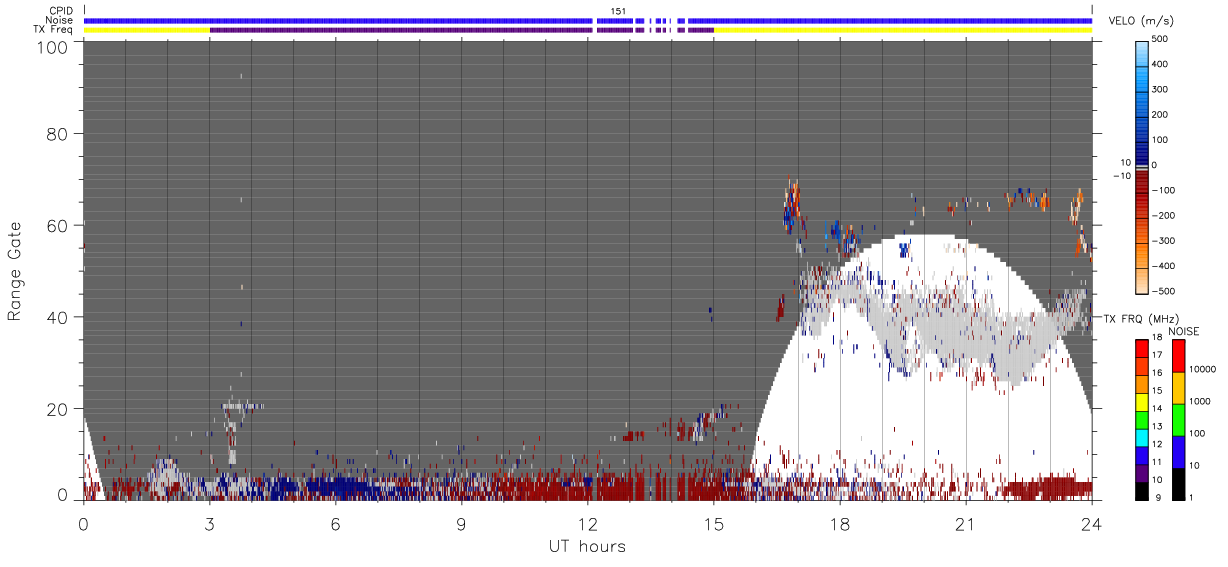Select the CPID value 151
This screenshot has height=567, width=1228.
pos(617,11)
